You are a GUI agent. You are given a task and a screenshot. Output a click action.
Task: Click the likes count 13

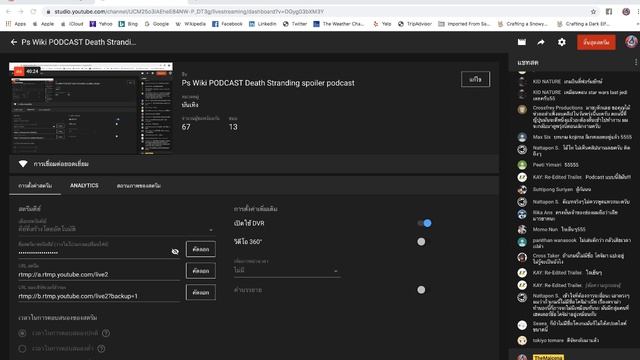click(233, 127)
